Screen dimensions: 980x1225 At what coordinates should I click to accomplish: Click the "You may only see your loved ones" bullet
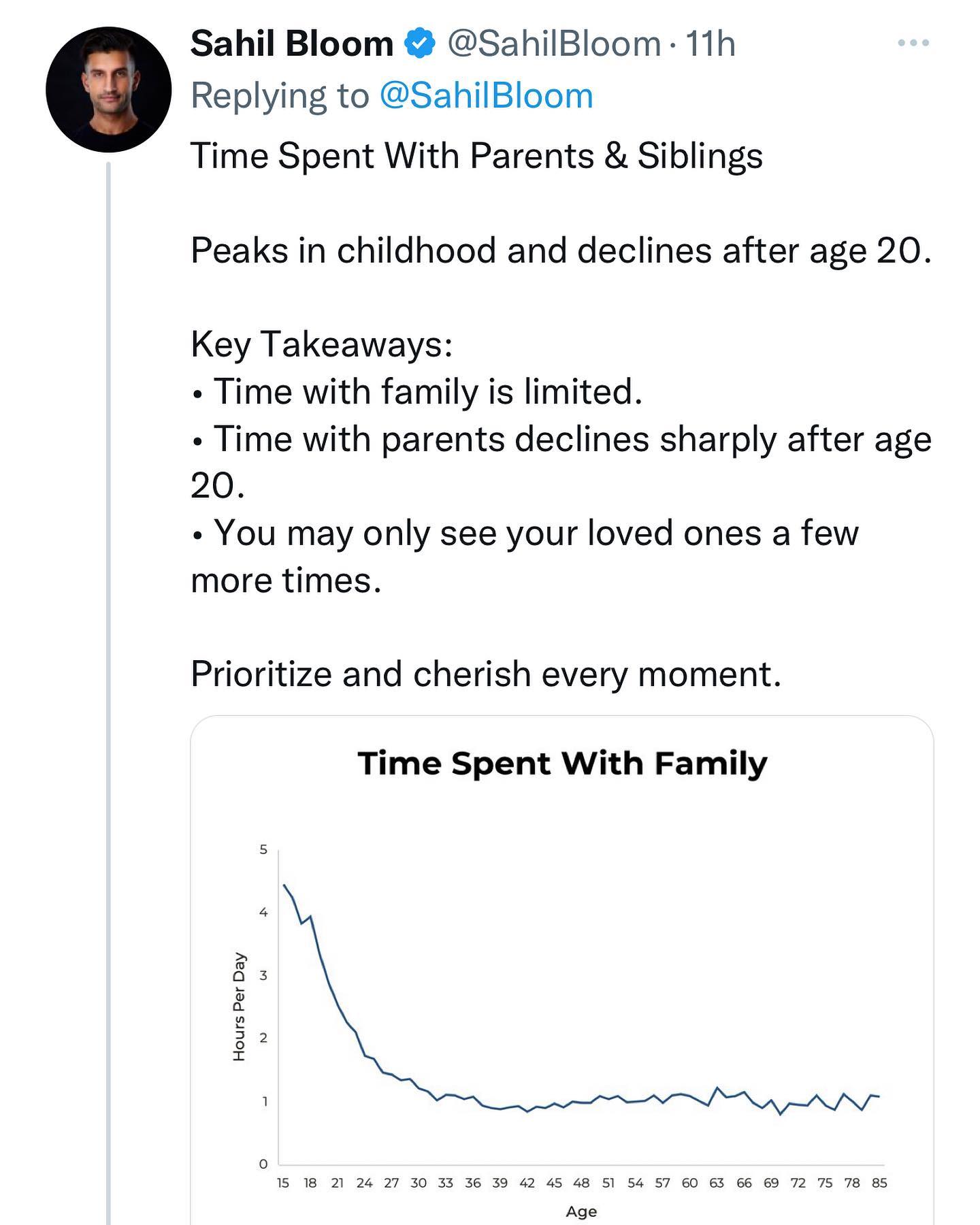click(x=535, y=534)
